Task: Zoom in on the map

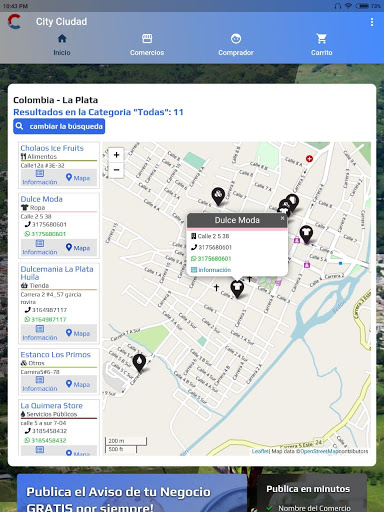Action: [x=116, y=155]
